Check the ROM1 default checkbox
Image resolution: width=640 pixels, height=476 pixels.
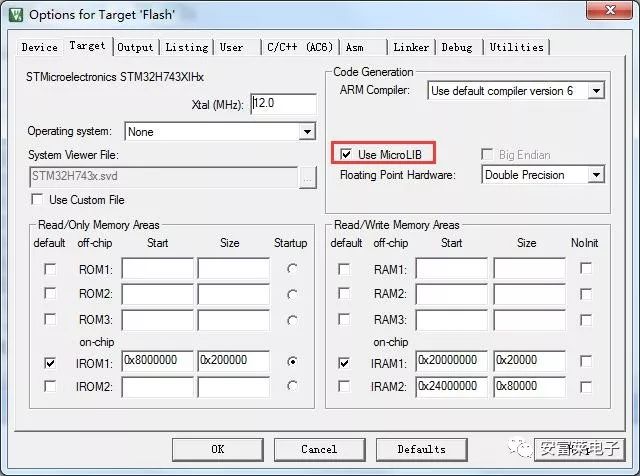coord(50,269)
